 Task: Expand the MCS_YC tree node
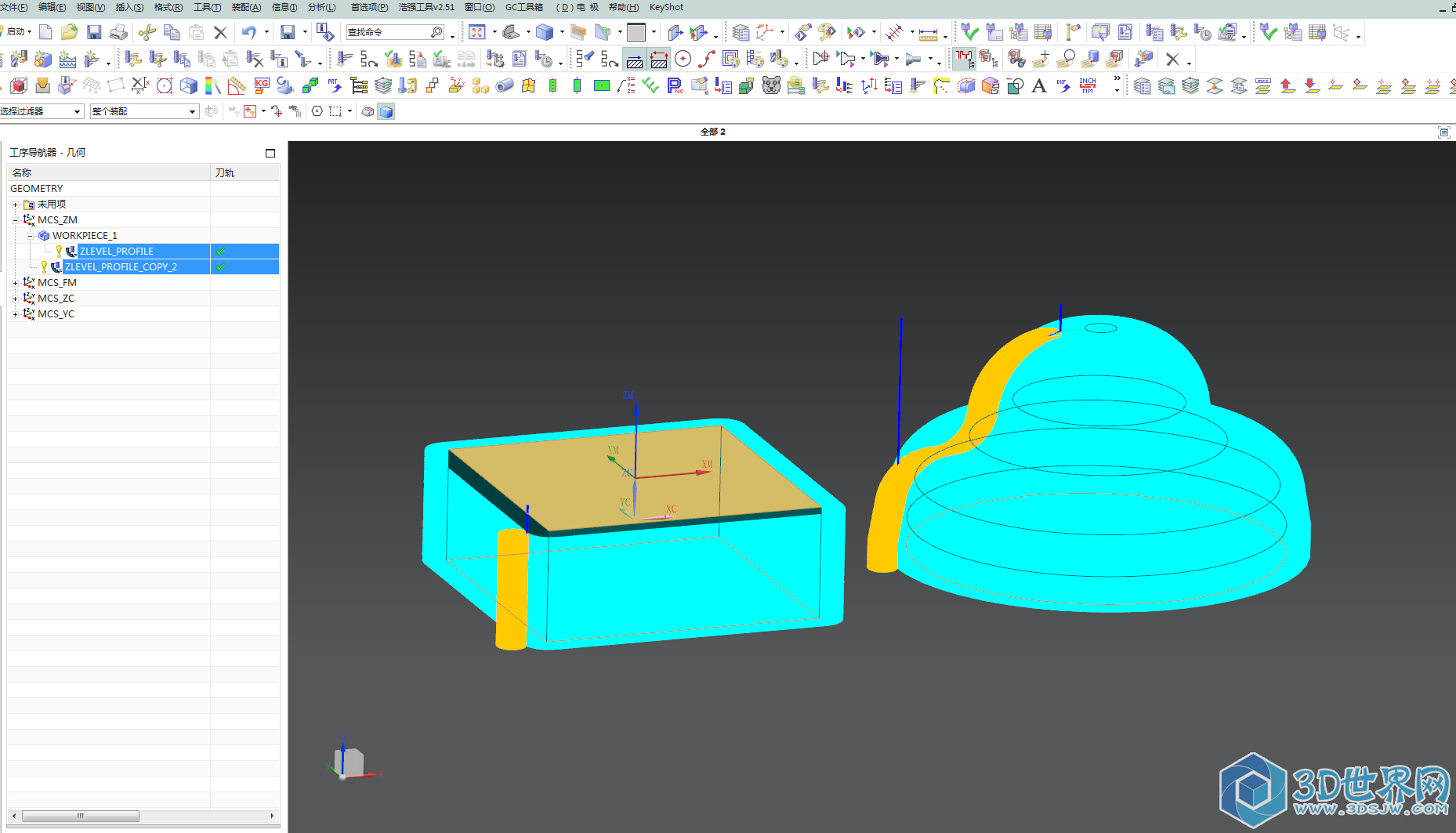[15, 314]
